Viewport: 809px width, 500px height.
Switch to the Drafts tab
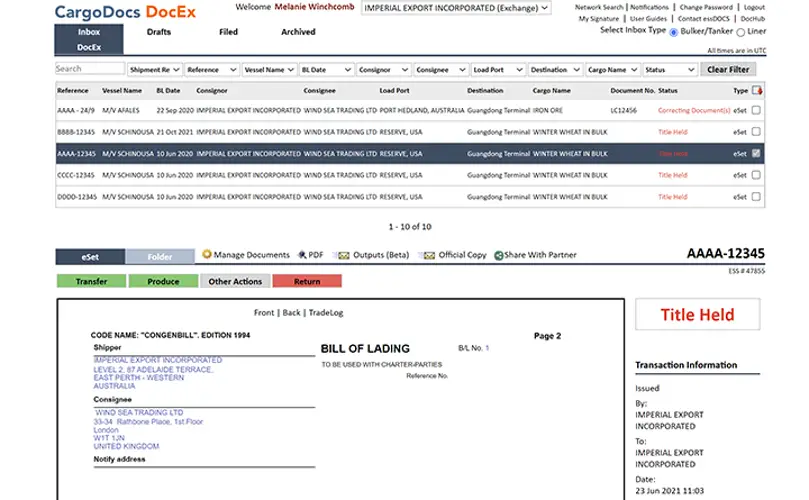(x=158, y=32)
